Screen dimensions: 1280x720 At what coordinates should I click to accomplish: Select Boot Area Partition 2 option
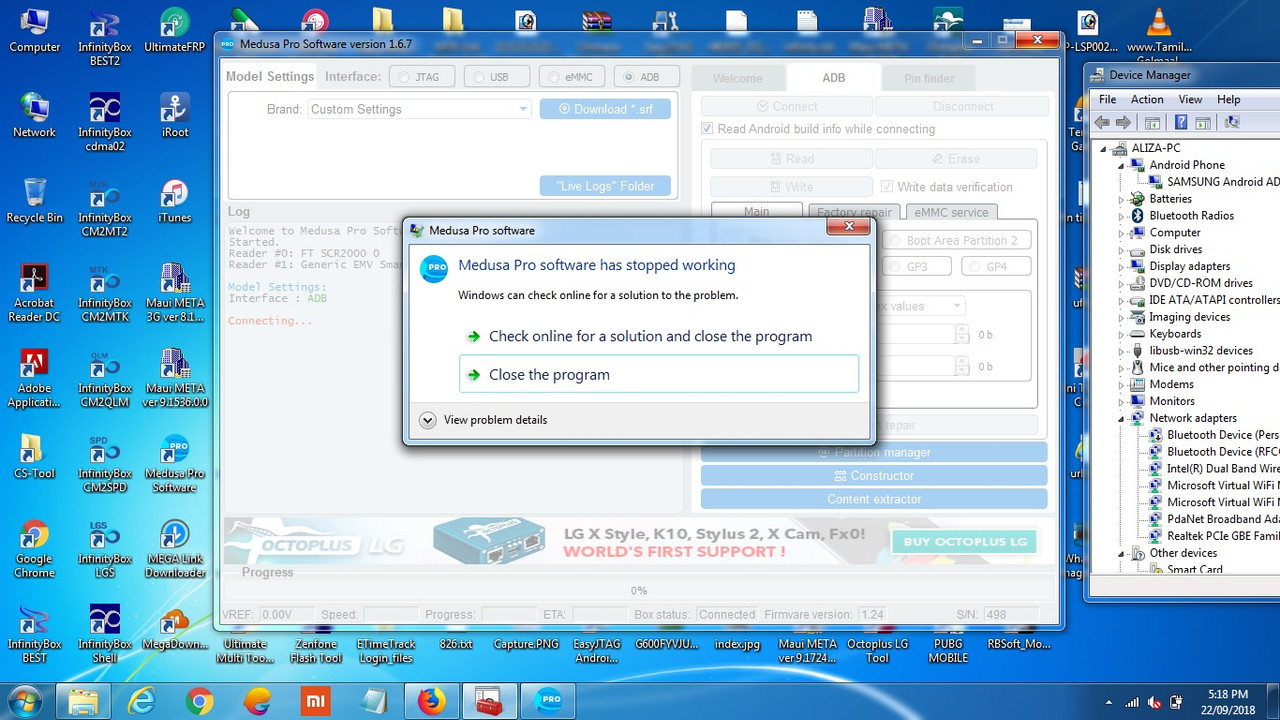click(x=958, y=241)
